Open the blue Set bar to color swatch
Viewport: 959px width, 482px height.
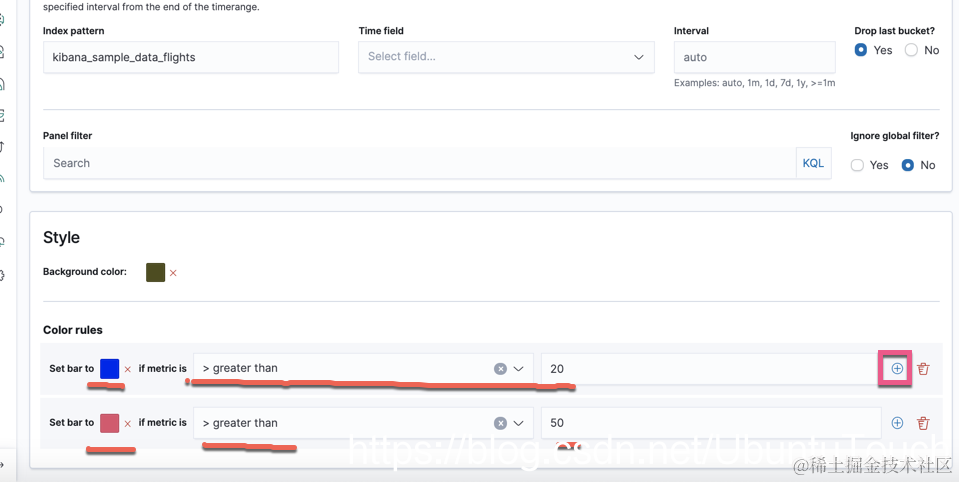109,369
